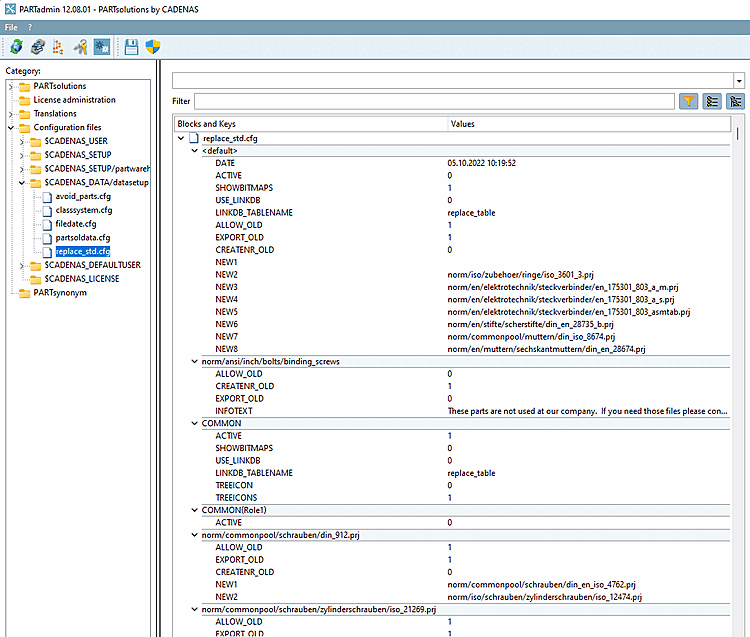Click the printer-like second toolbar icon

(x=37, y=46)
